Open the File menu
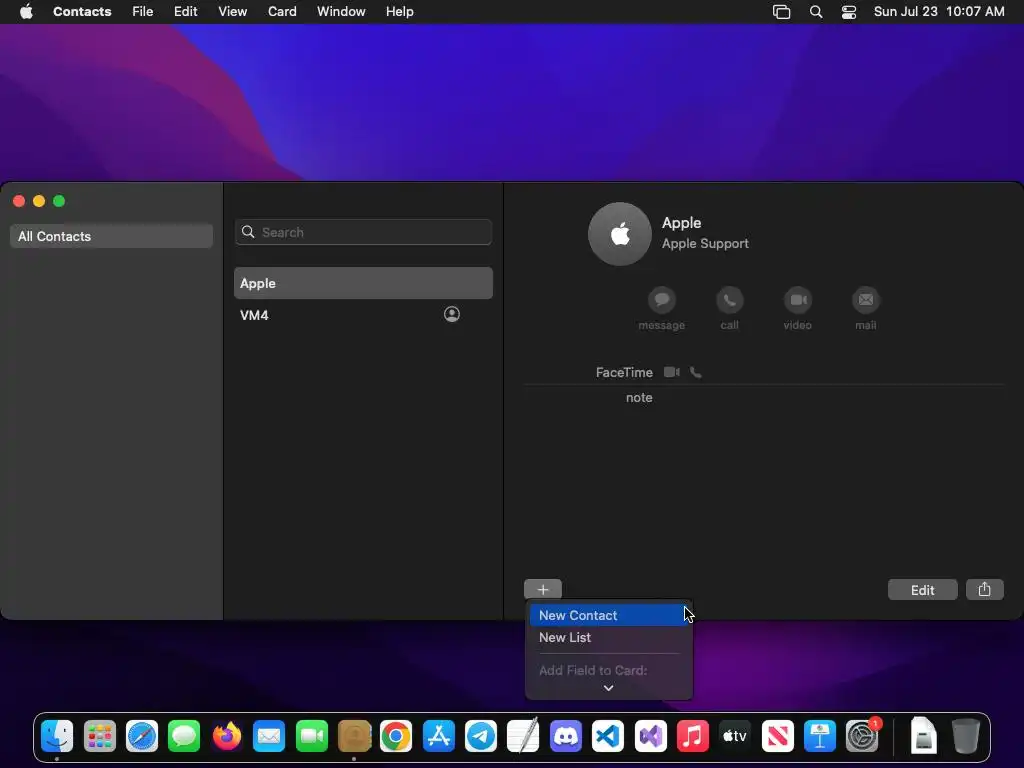This screenshot has height=768, width=1024. point(142,12)
